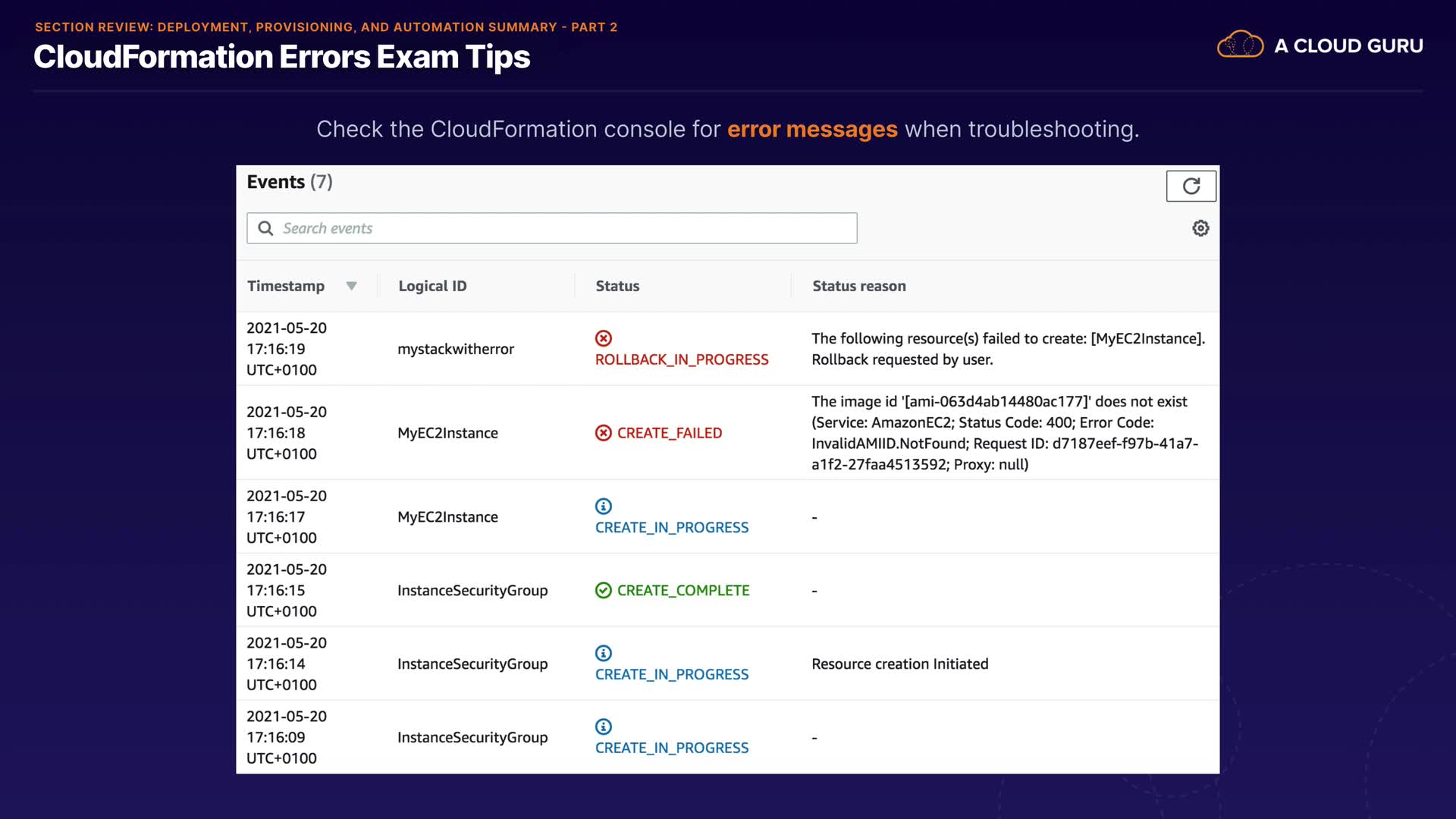
Task: Click the ROLLBACK_IN_PROGRESS red error icon
Action: 604,338
